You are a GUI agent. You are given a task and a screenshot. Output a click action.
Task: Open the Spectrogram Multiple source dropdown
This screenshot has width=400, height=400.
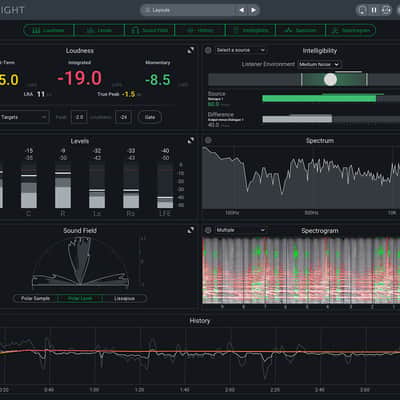240,230
